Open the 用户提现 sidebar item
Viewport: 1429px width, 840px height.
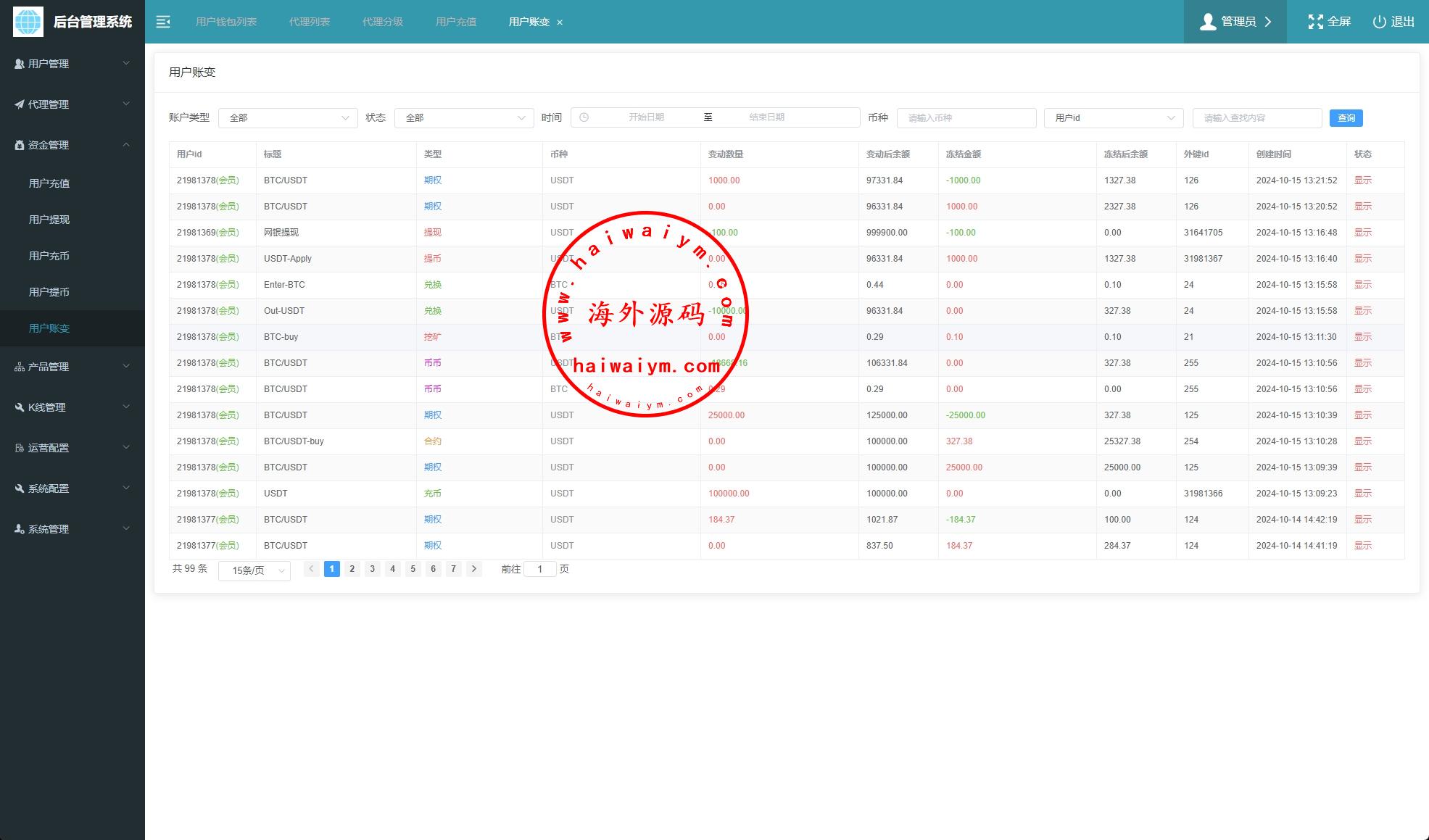49,220
